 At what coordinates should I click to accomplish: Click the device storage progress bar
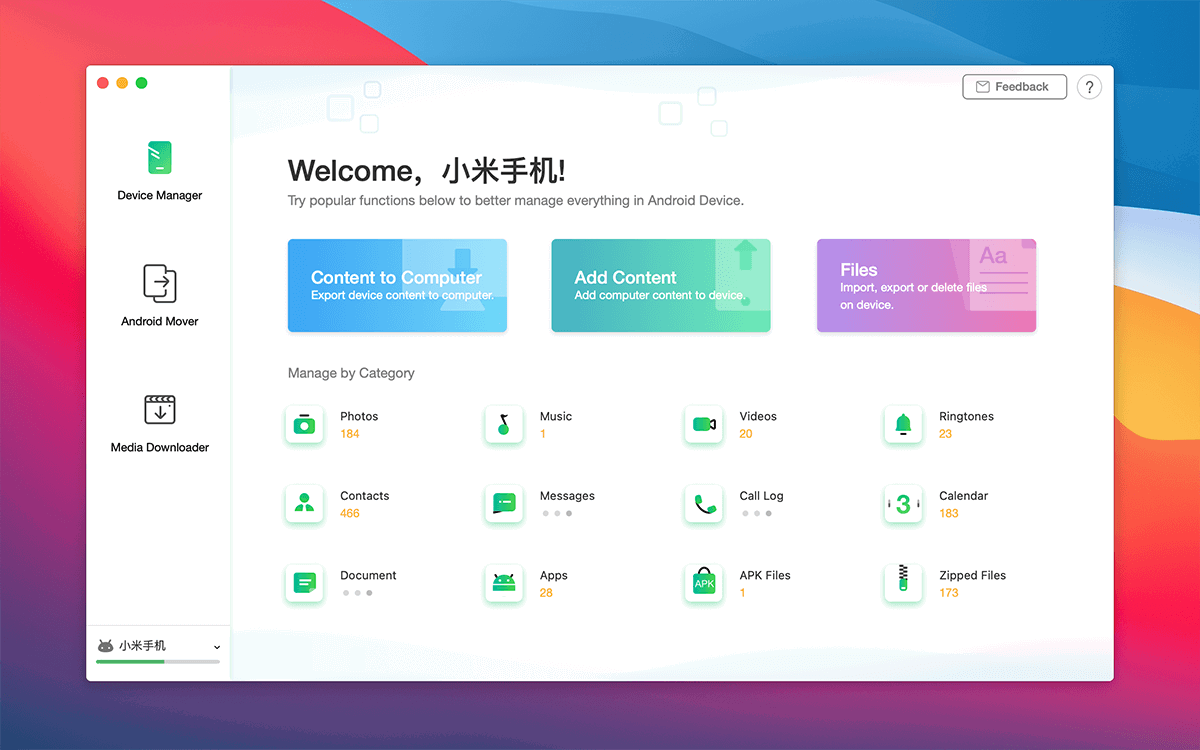coord(158,662)
